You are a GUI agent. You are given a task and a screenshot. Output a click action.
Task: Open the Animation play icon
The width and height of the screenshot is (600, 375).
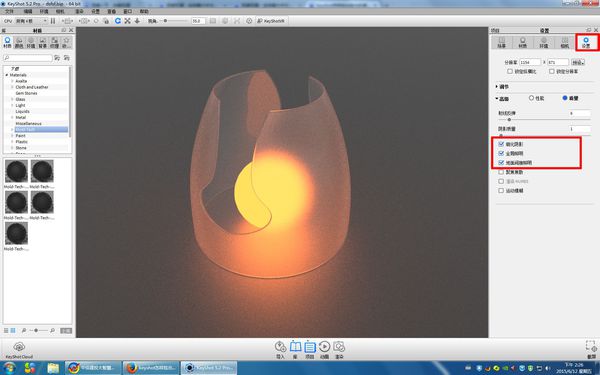pos(324,347)
